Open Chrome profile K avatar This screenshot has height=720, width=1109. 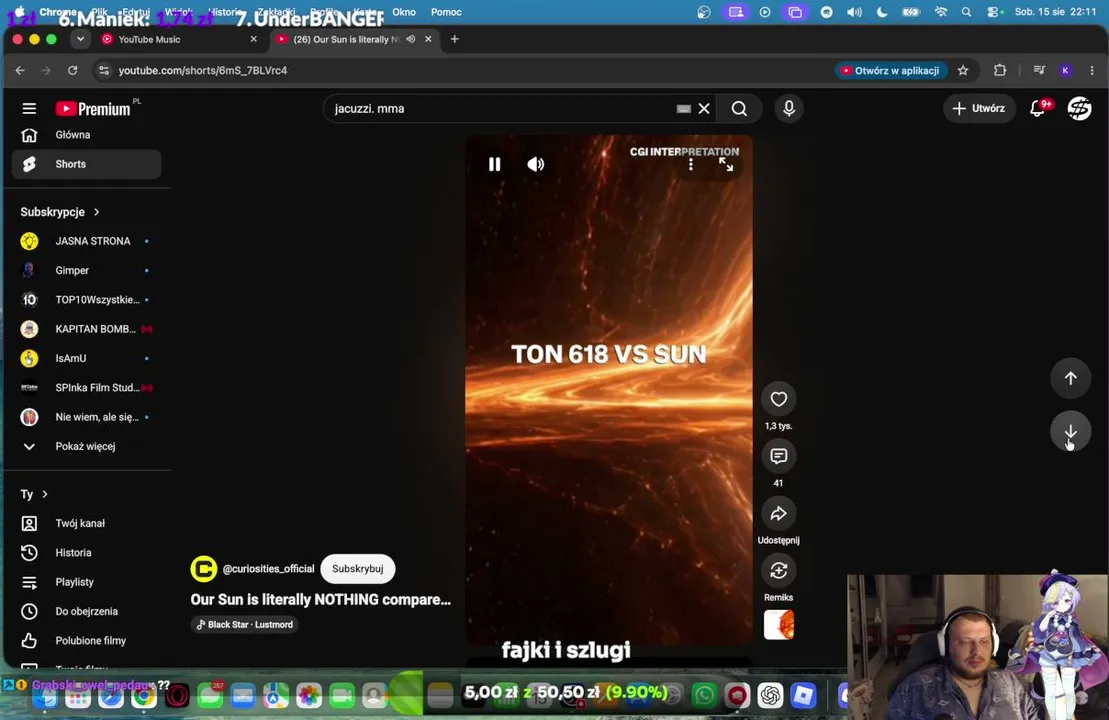pyautogui.click(x=1065, y=71)
